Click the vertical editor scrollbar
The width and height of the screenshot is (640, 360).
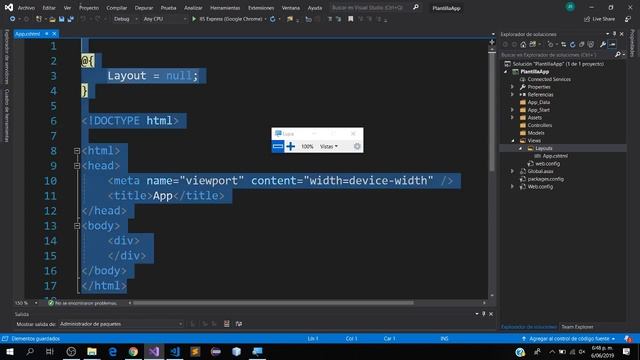[492, 111]
